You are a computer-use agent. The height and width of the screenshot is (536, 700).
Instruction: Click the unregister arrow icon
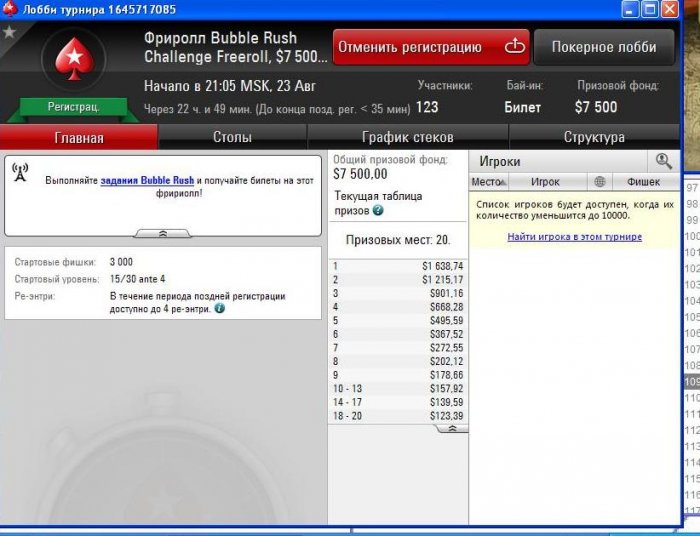[x=515, y=46]
